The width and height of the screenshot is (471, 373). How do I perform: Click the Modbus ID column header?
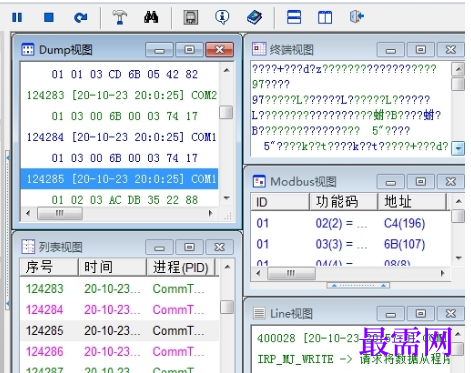click(280, 202)
